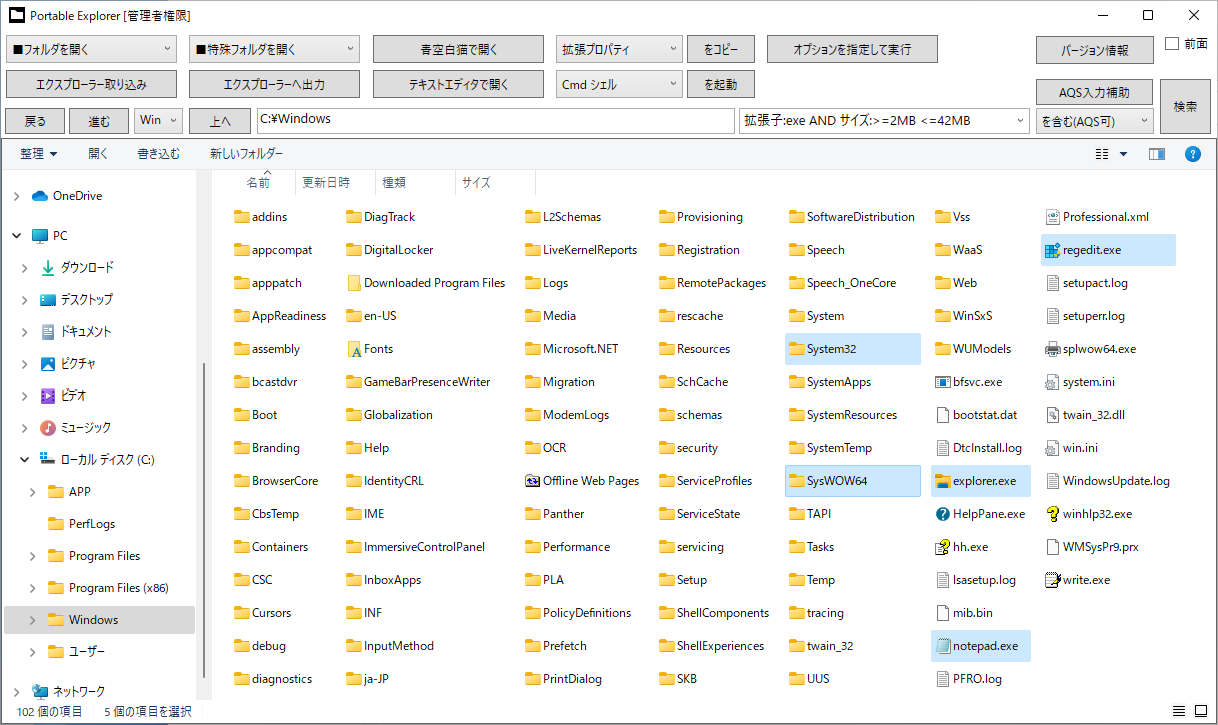This screenshot has height=725, width=1218.
Task: Click the OneDrive cloud icon in sidebar
Action: (x=40, y=196)
